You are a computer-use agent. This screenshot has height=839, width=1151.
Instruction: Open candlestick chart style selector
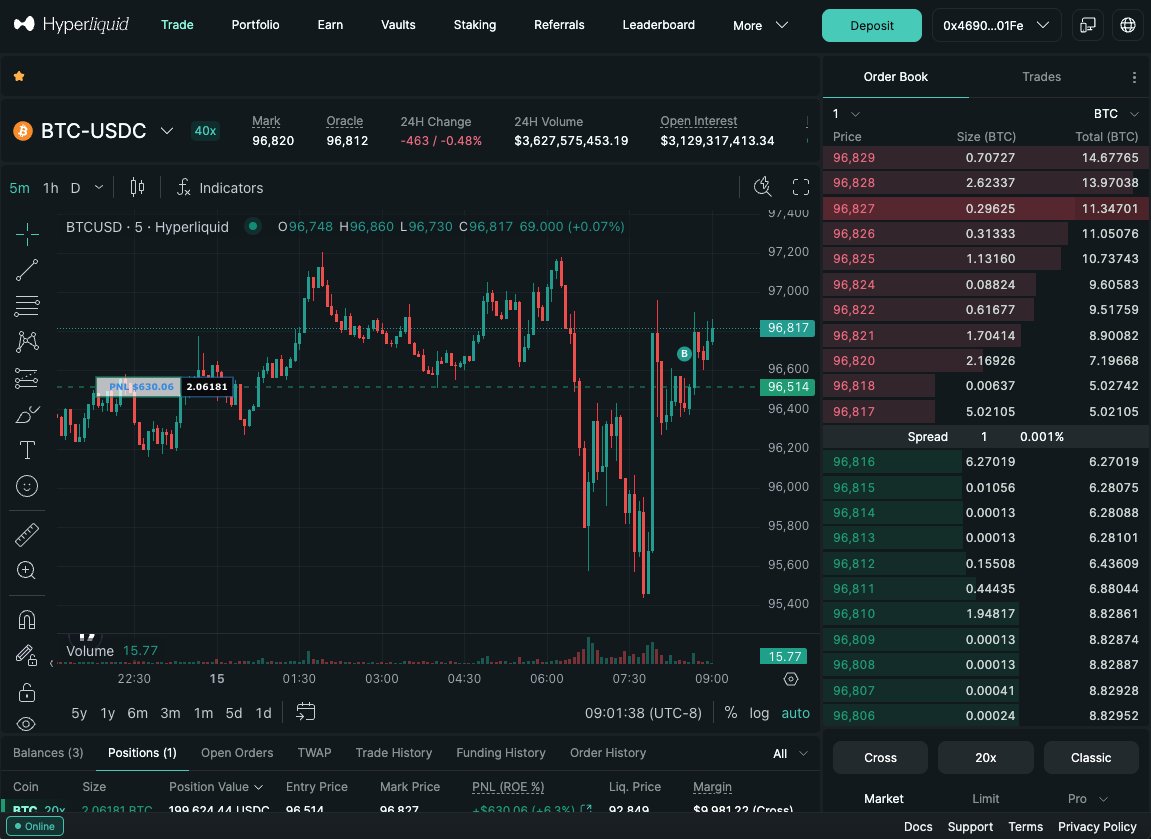point(137,188)
